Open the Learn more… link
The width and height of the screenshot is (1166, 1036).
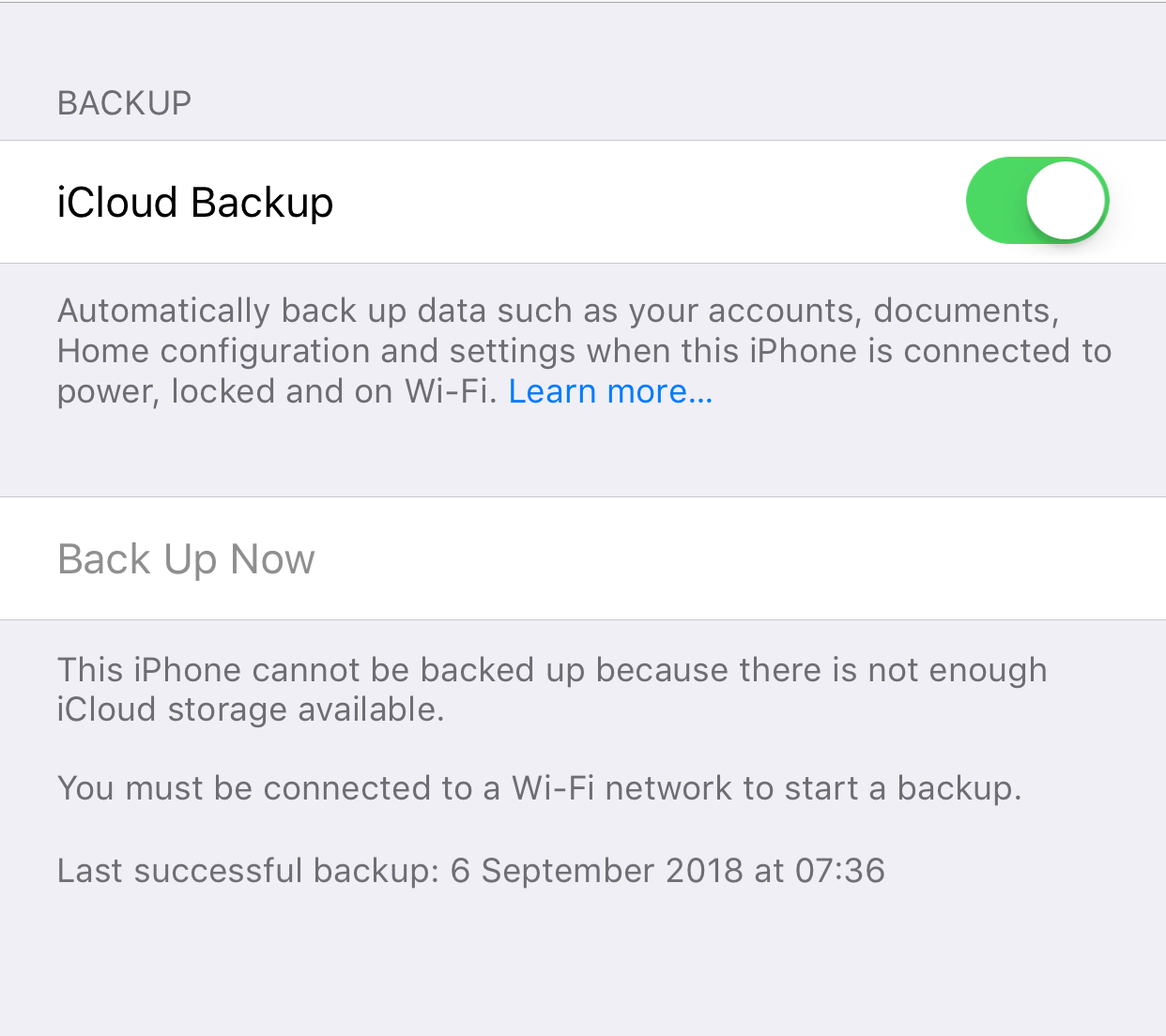(x=611, y=391)
